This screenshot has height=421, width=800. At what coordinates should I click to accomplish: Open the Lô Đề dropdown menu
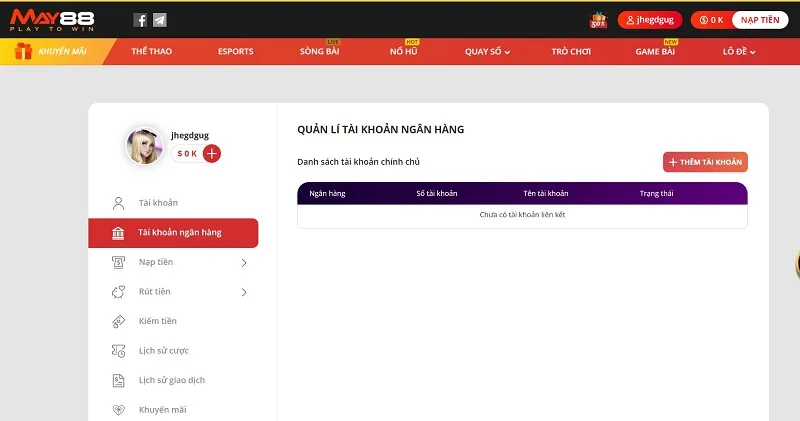(738, 52)
